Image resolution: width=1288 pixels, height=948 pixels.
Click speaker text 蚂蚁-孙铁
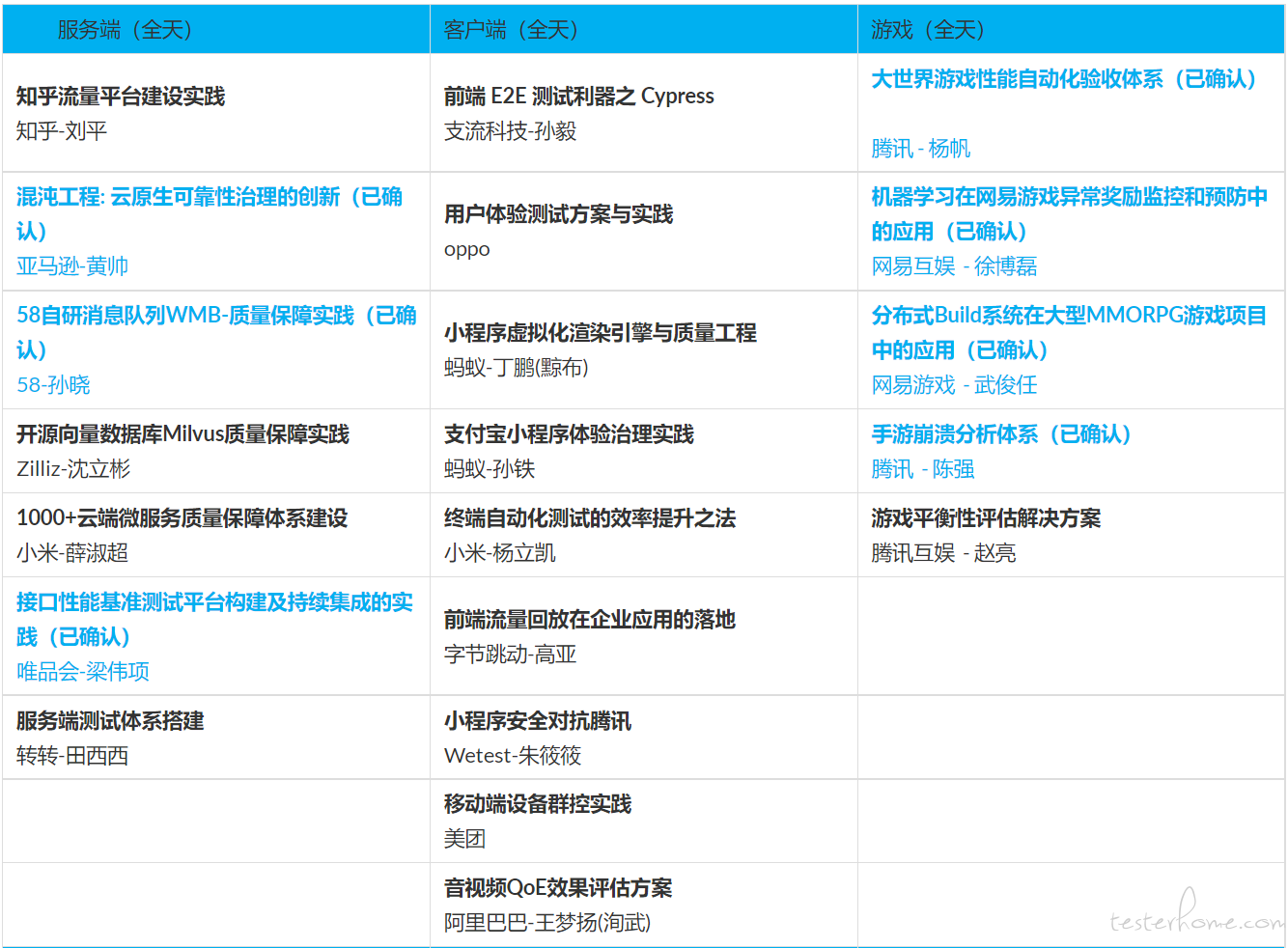pos(490,469)
